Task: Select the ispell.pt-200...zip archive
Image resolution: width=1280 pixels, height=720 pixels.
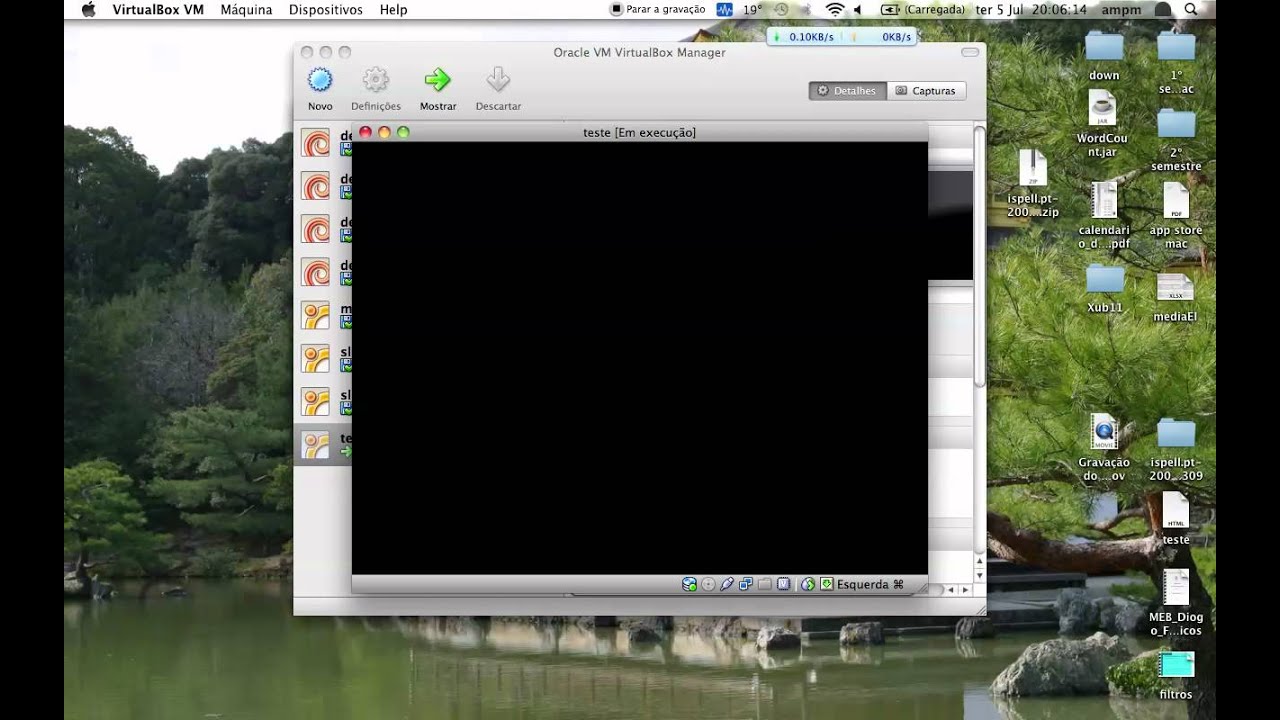Action: pyautogui.click(x=1032, y=183)
